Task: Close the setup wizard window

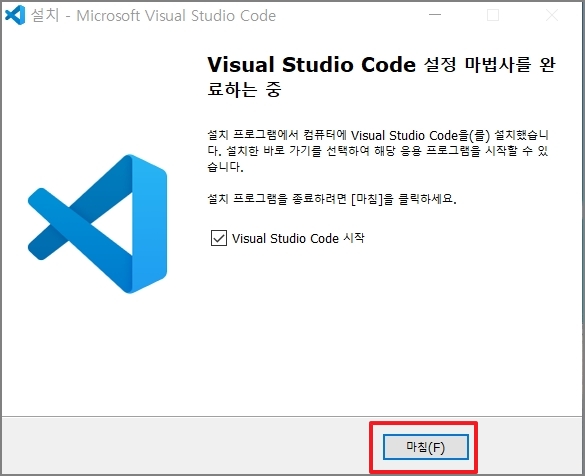Action: pos(552,15)
